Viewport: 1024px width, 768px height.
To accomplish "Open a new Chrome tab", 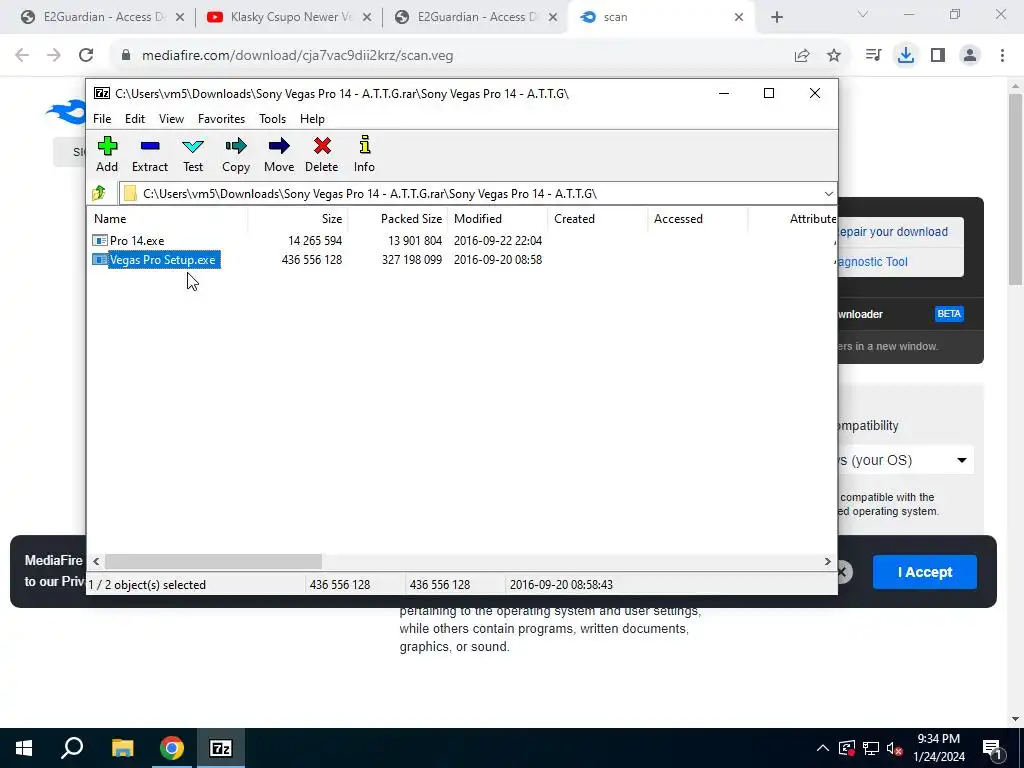I will pos(776,18).
